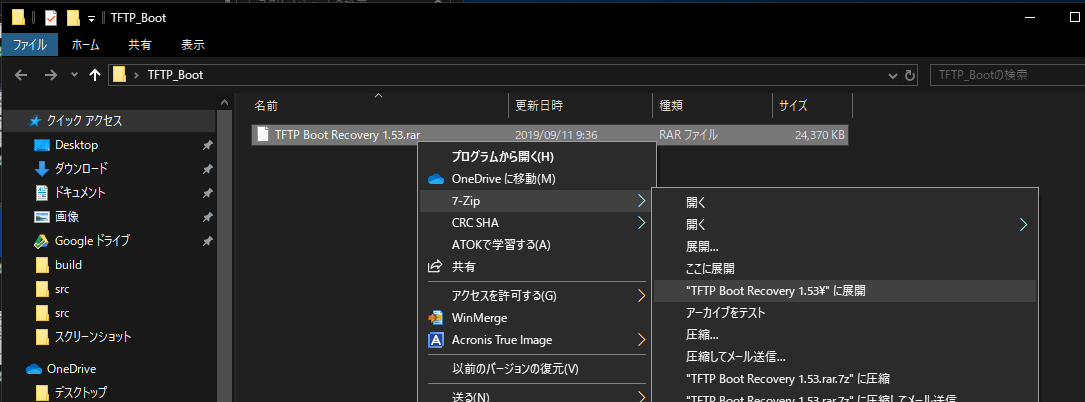
Task: Click the 画像 pin icon
Action: pos(207,217)
